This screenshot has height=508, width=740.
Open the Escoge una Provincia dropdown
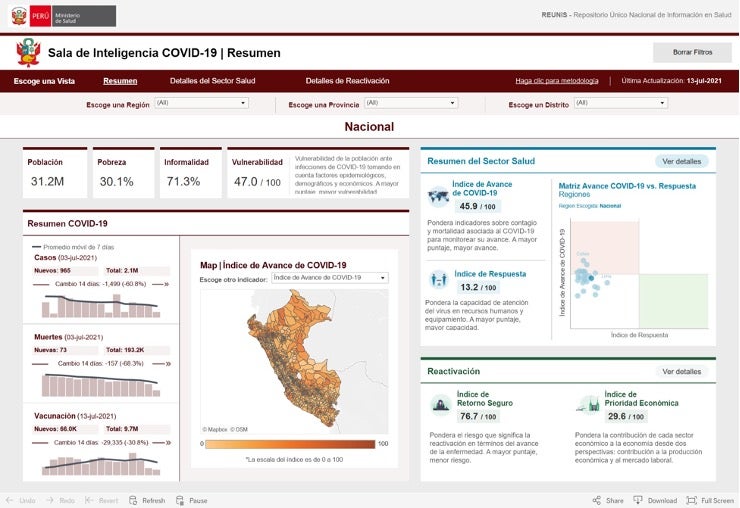(x=411, y=103)
